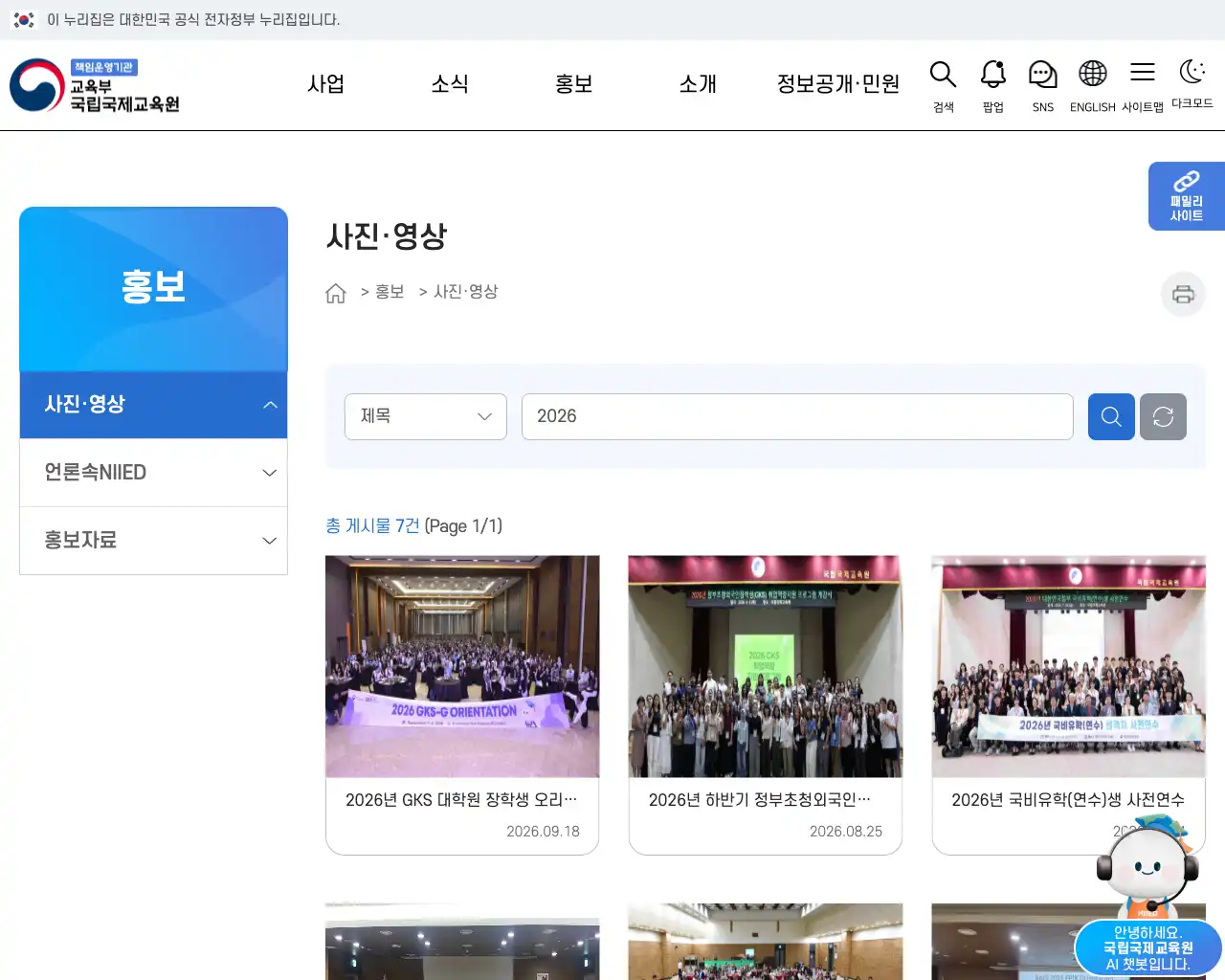Open post titled 2026년 하반기 정부초청외국인…
Image resolution: width=1225 pixels, height=980 pixels.
pos(760,800)
